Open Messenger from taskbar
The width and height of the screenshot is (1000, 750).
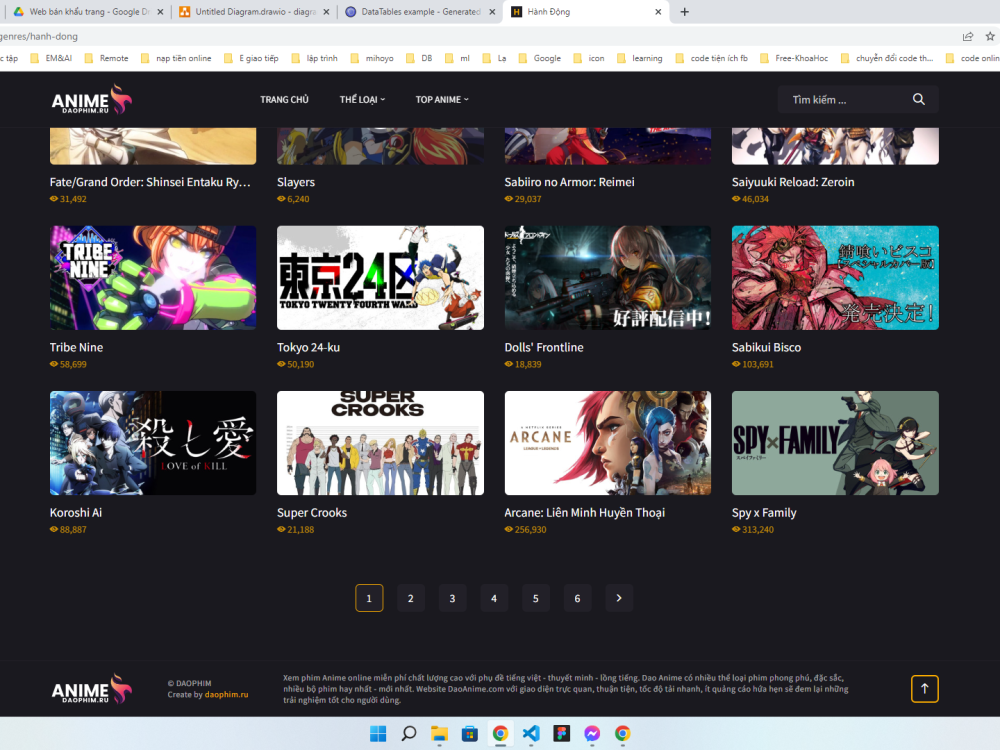(592, 733)
